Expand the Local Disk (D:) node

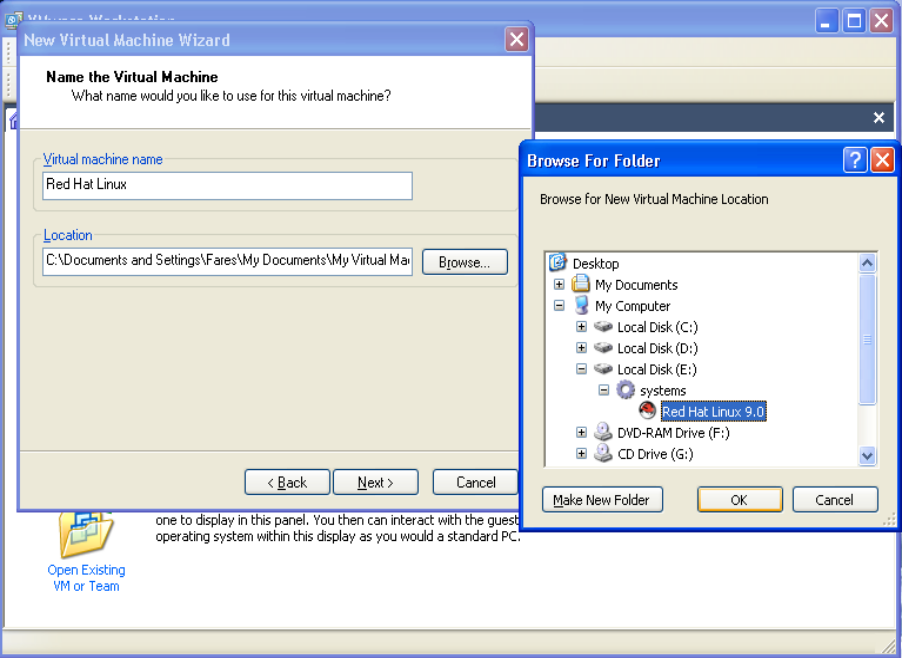pos(581,348)
